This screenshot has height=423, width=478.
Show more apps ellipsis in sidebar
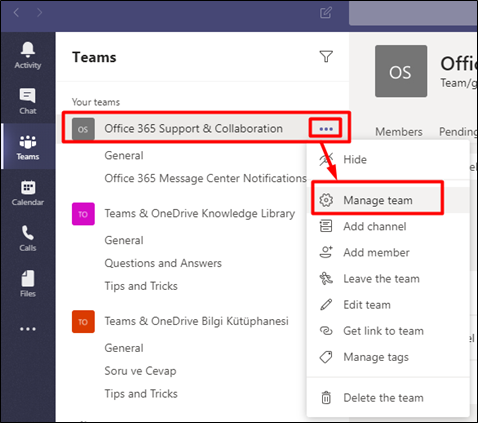[28, 329]
